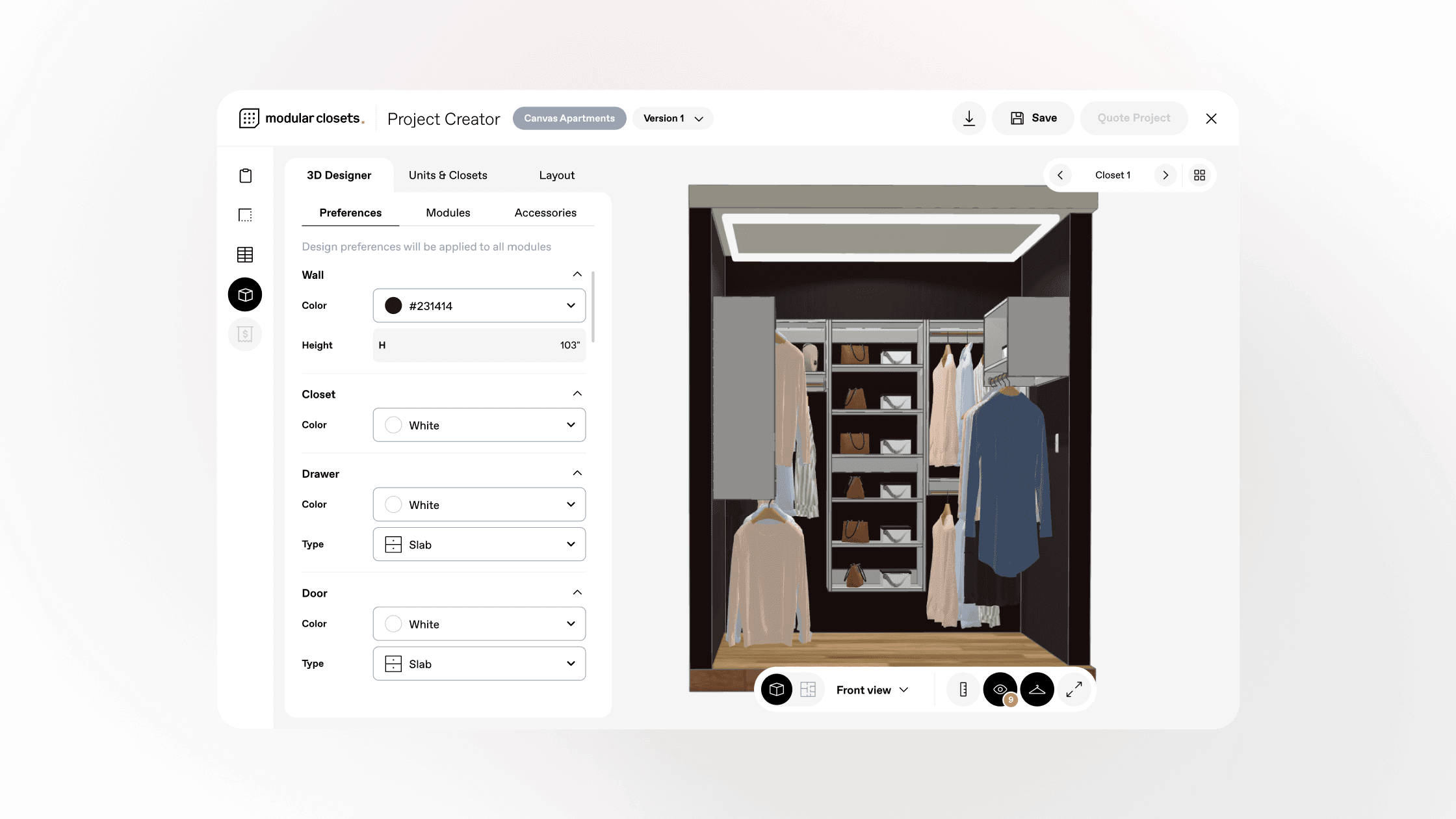Expand viewer to fullscreen
The width and height of the screenshot is (1456, 819).
pos(1074,690)
